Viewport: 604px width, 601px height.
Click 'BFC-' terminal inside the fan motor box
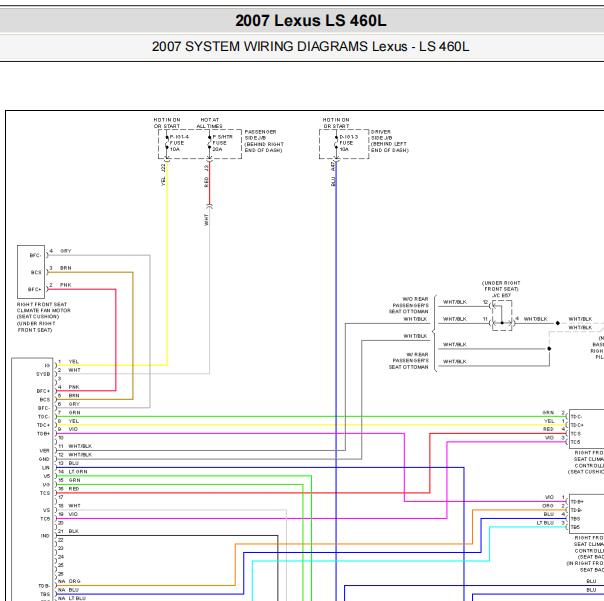[35, 255]
